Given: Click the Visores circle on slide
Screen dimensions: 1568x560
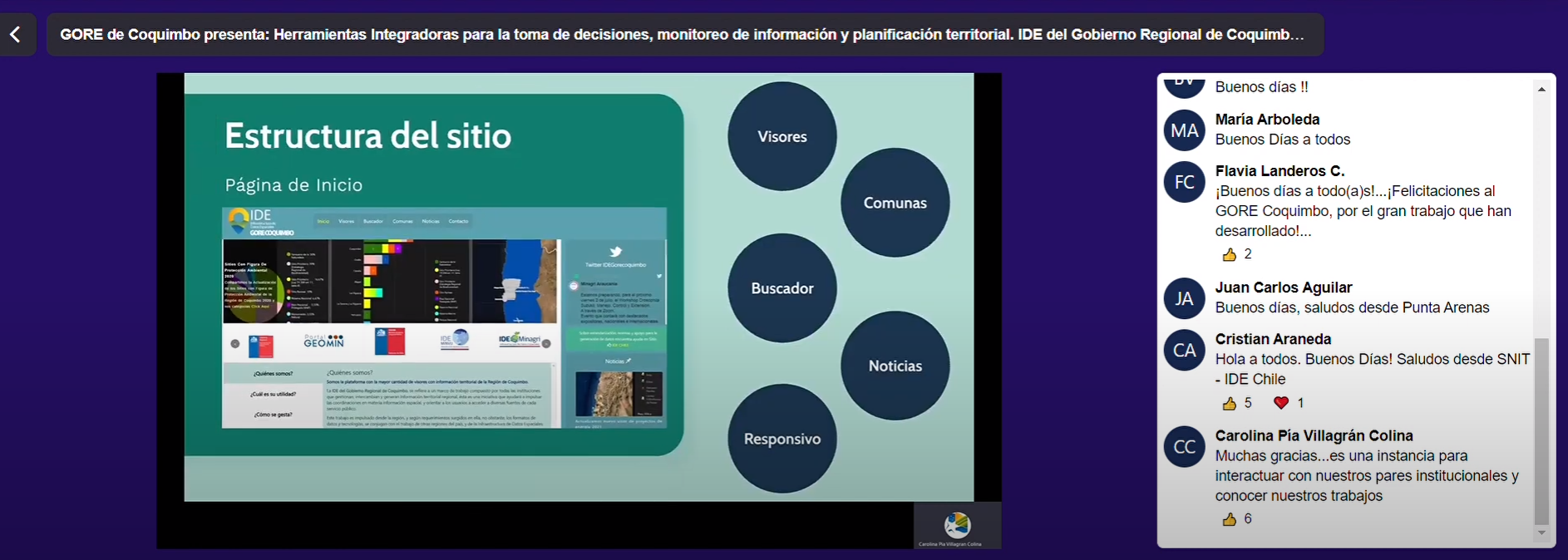Looking at the screenshot, I should (782, 136).
